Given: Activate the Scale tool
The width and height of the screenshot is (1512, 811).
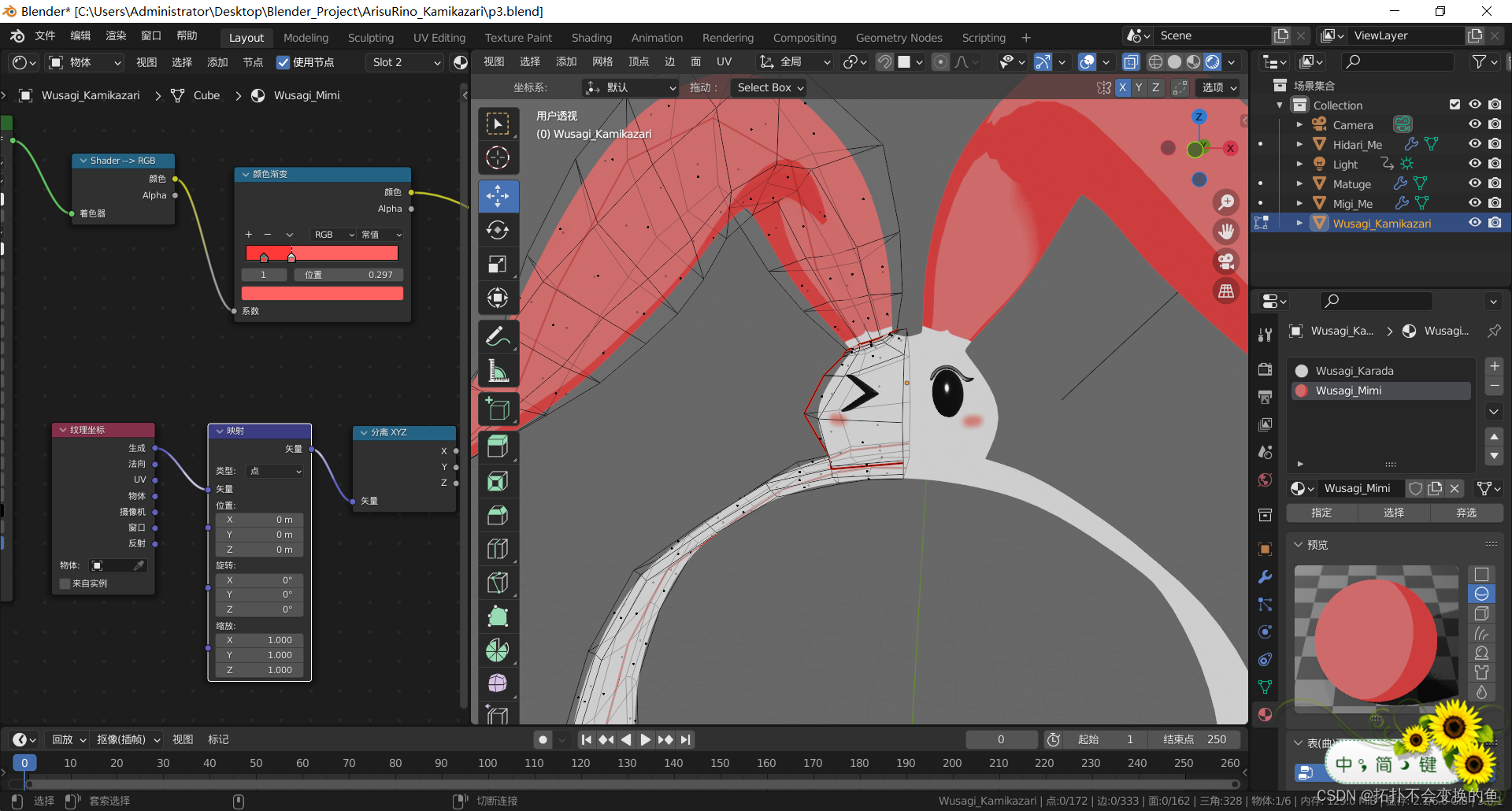Looking at the screenshot, I should click(x=498, y=264).
